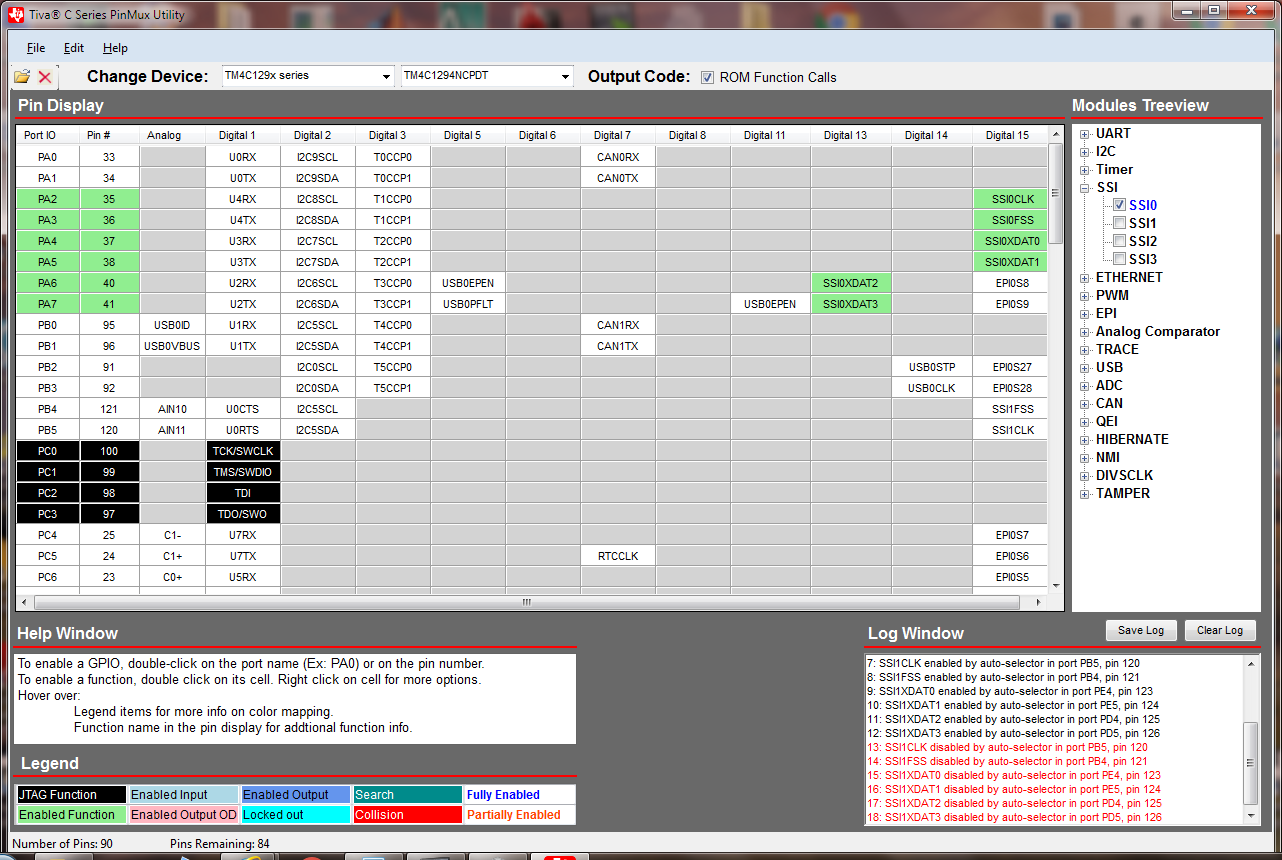Click the EPI0S27 cell on PB2
Image resolution: width=1282 pixels, height=860 pixels.
[1012, 367]
